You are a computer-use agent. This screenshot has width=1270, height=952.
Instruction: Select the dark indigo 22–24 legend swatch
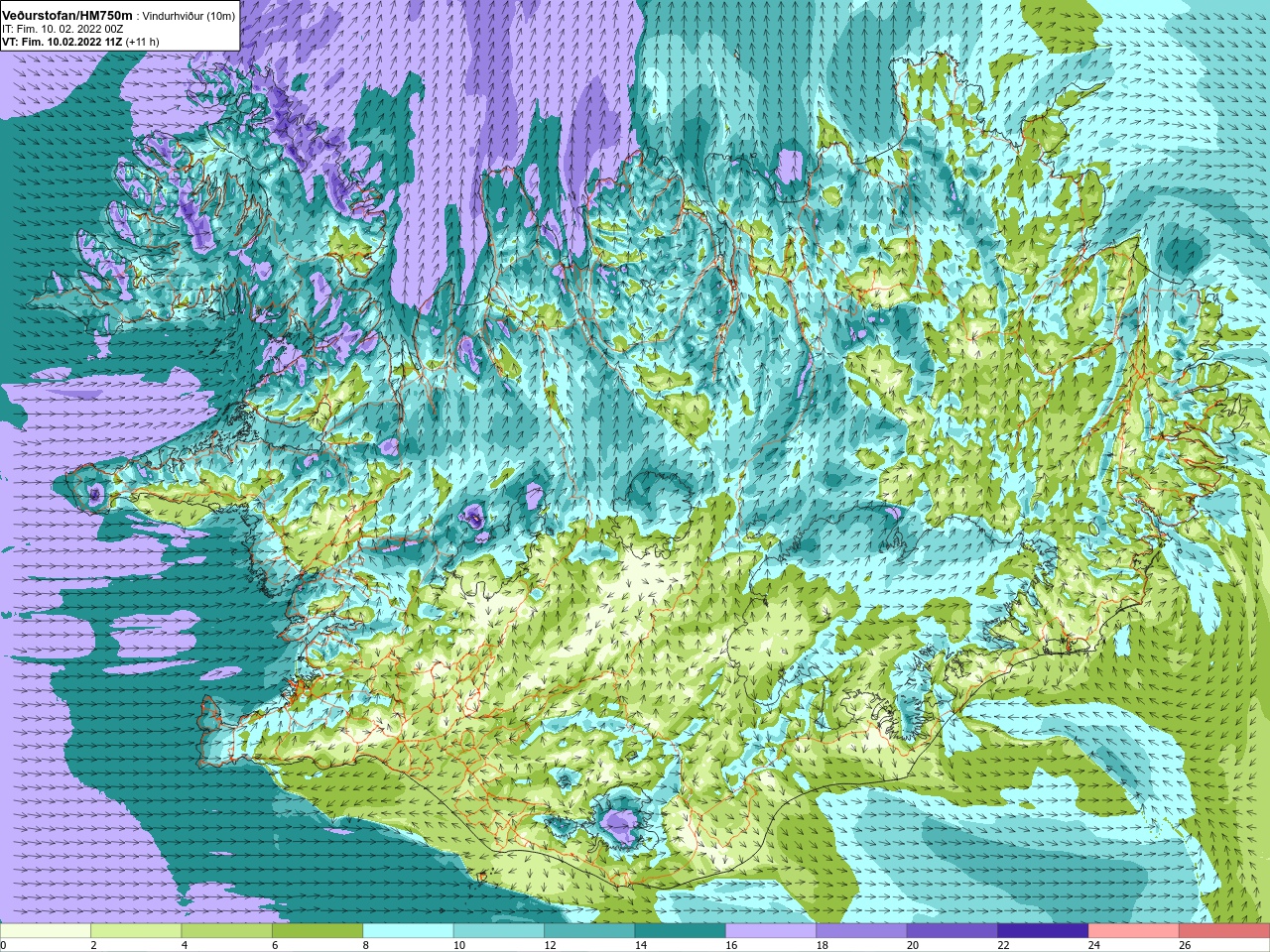point(1043,931)
